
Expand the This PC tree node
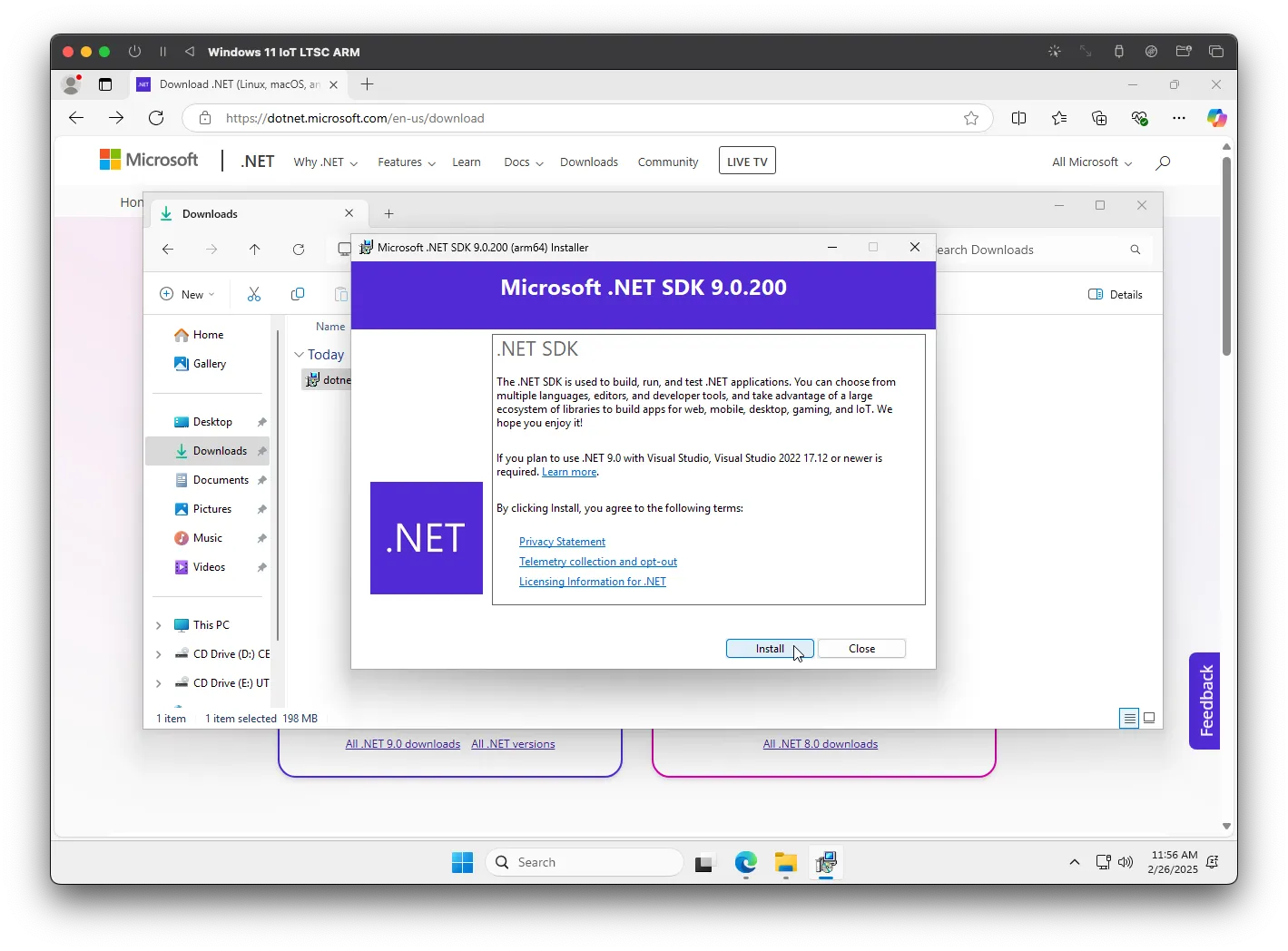tap(159, 625)
